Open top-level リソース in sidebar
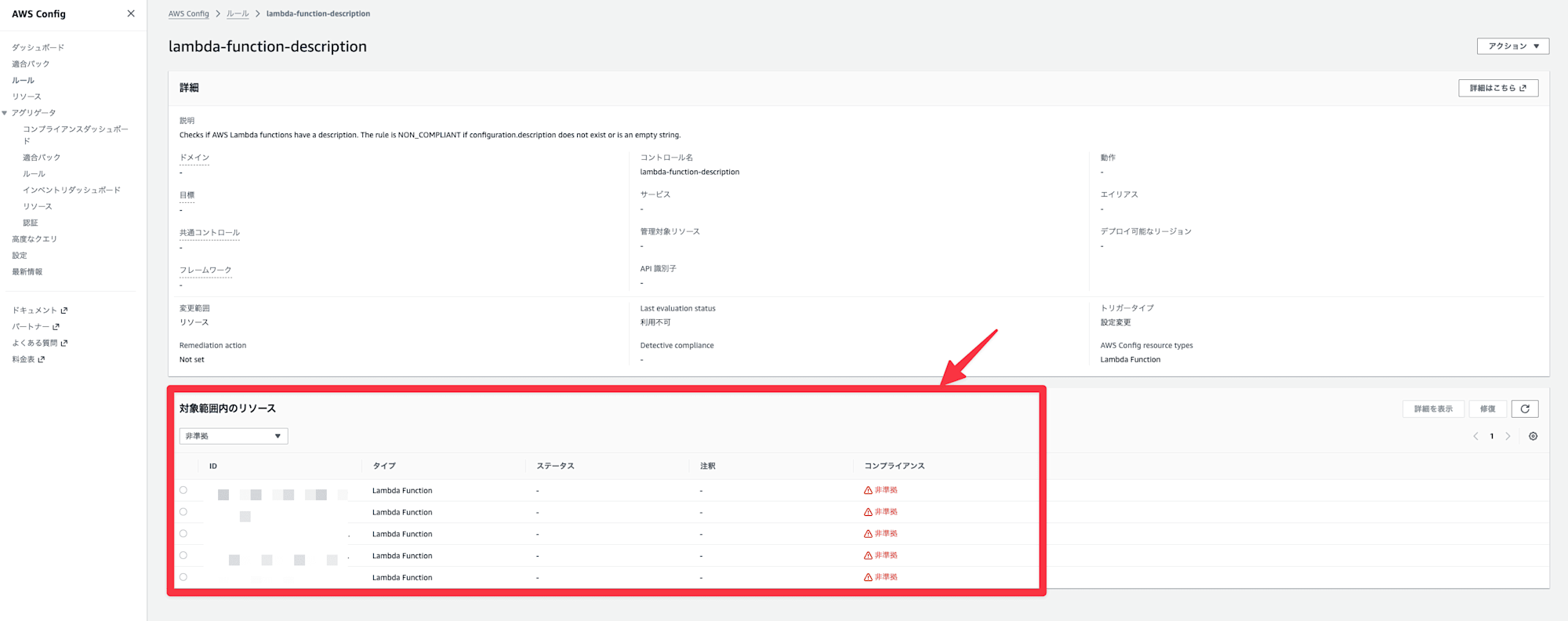Image resolution: width=1568 pixels, height=621 pixels. point(27,96)
